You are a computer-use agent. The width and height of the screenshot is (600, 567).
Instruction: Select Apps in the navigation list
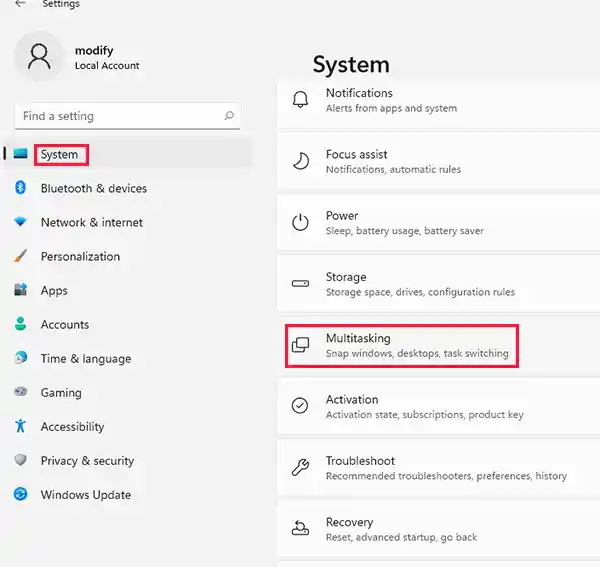(x=128, y=290)
